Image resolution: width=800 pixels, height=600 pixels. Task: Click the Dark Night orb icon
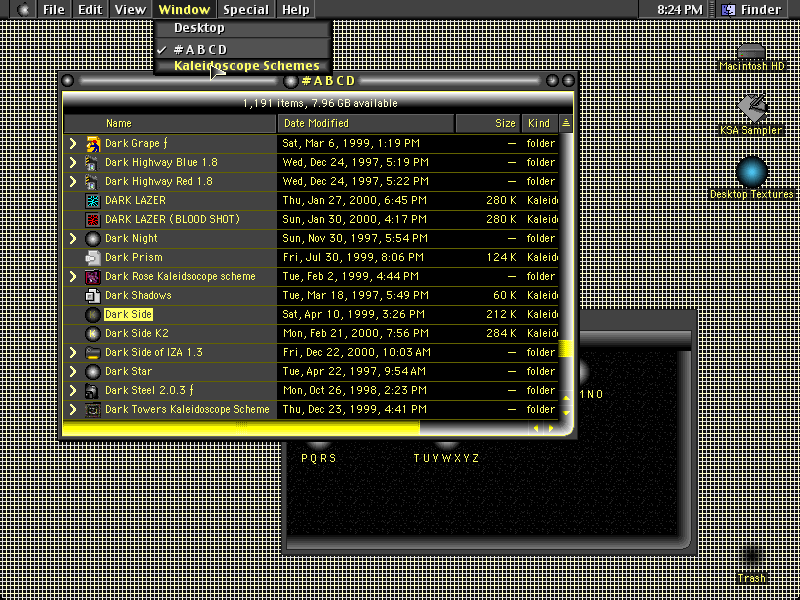click(92, 239)
